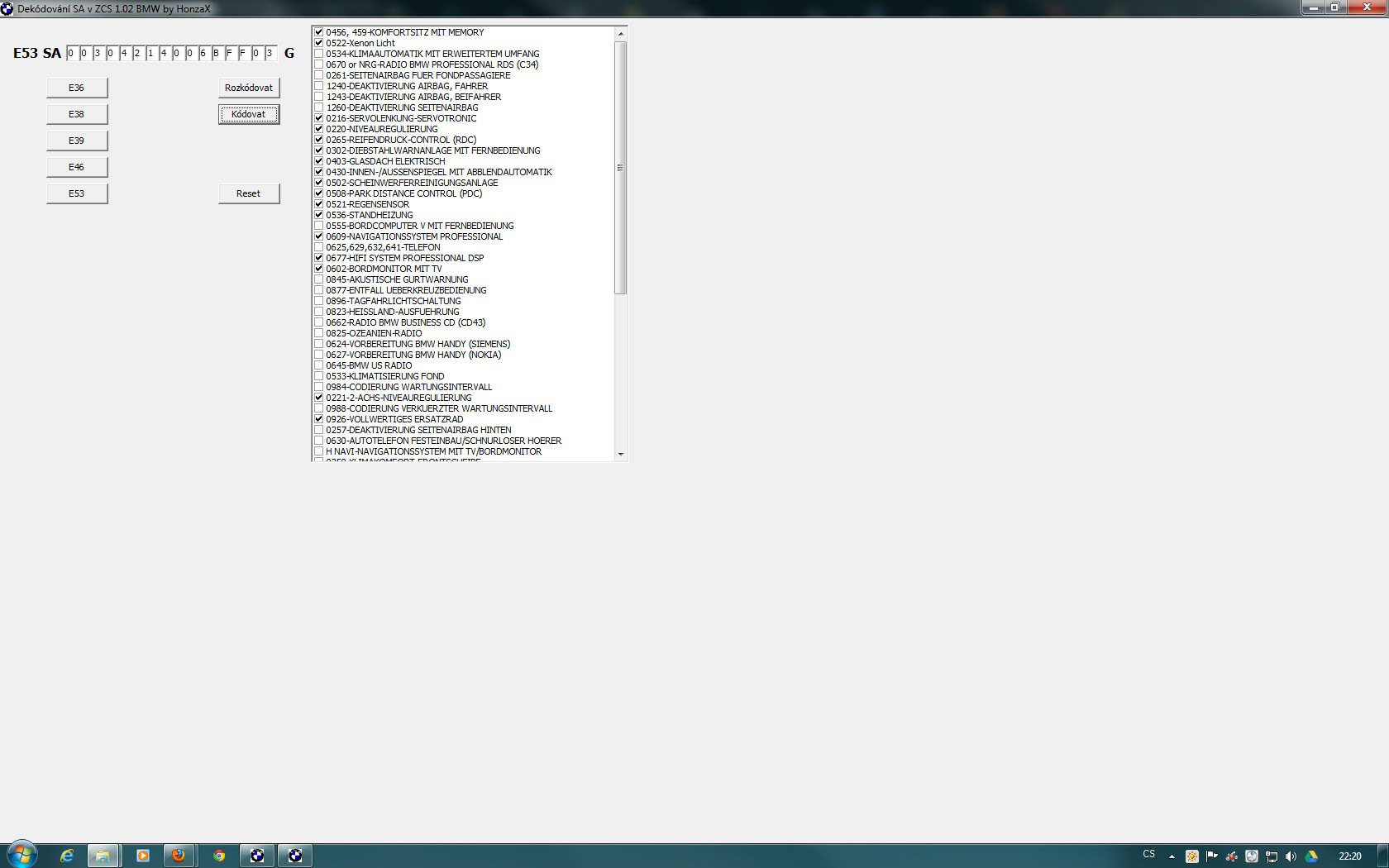Select the E46 model button
This screenshot has width=1389, height=868.
click(x=77, y=167)
